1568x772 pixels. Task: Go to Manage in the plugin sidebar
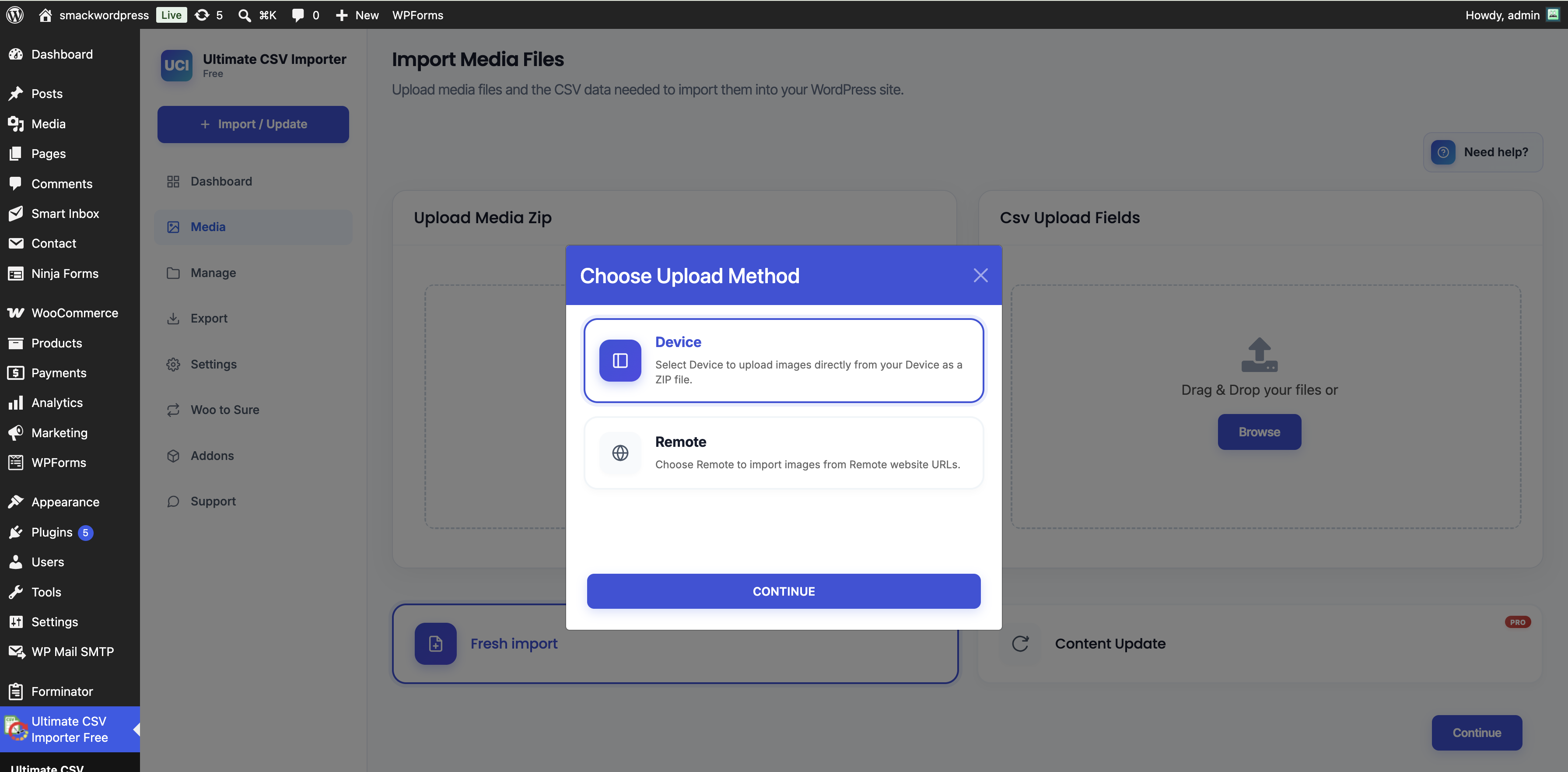[x=253, y=273]
